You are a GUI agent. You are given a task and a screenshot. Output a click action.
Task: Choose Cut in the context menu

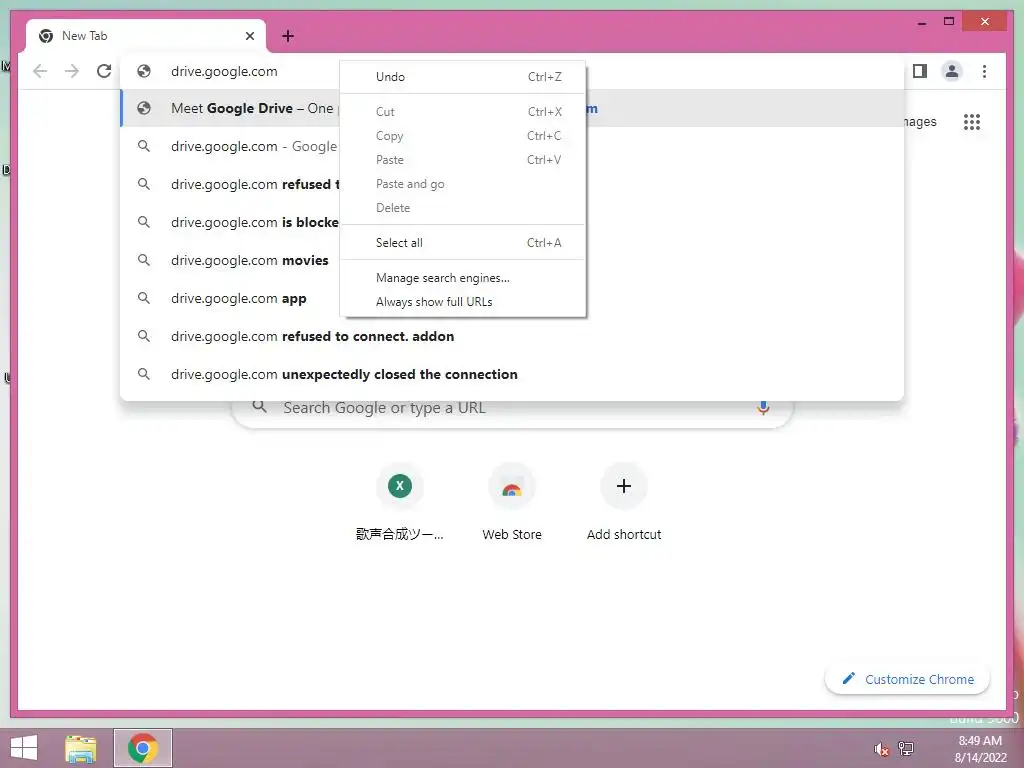[x=462, y=112]
